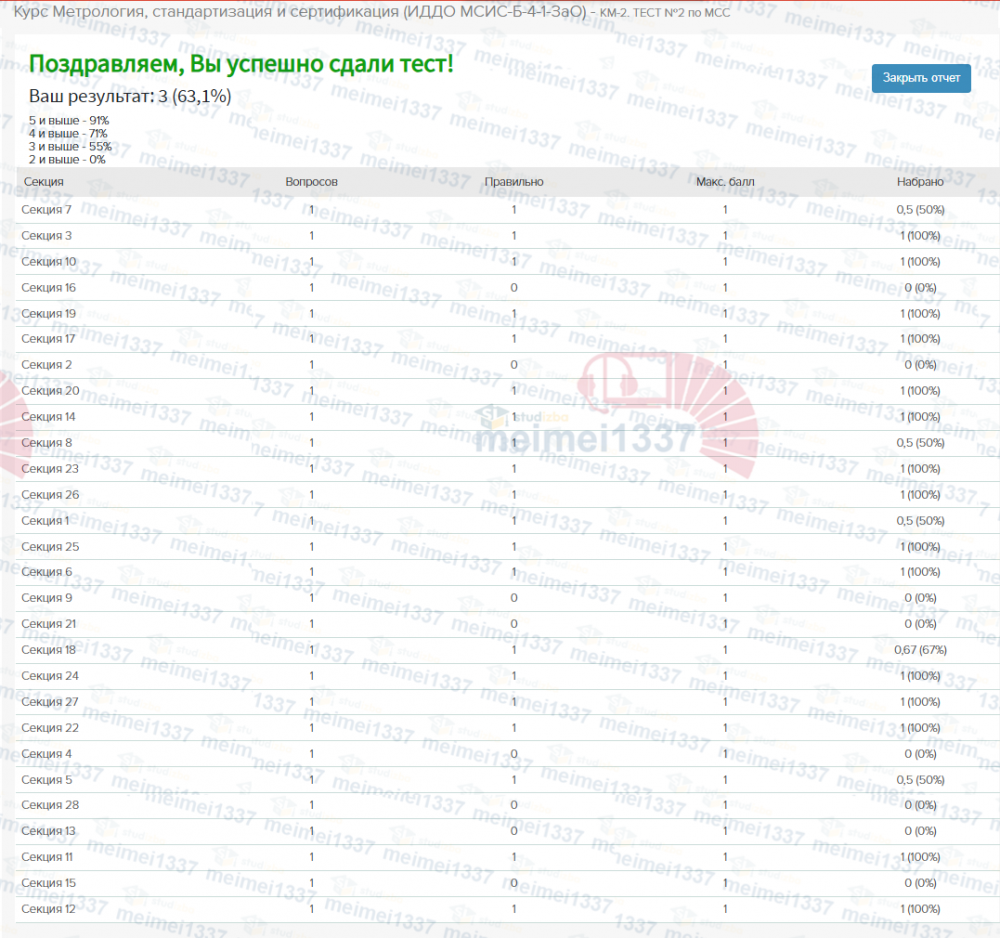Select the Секция 16 row

click(508, 288)
